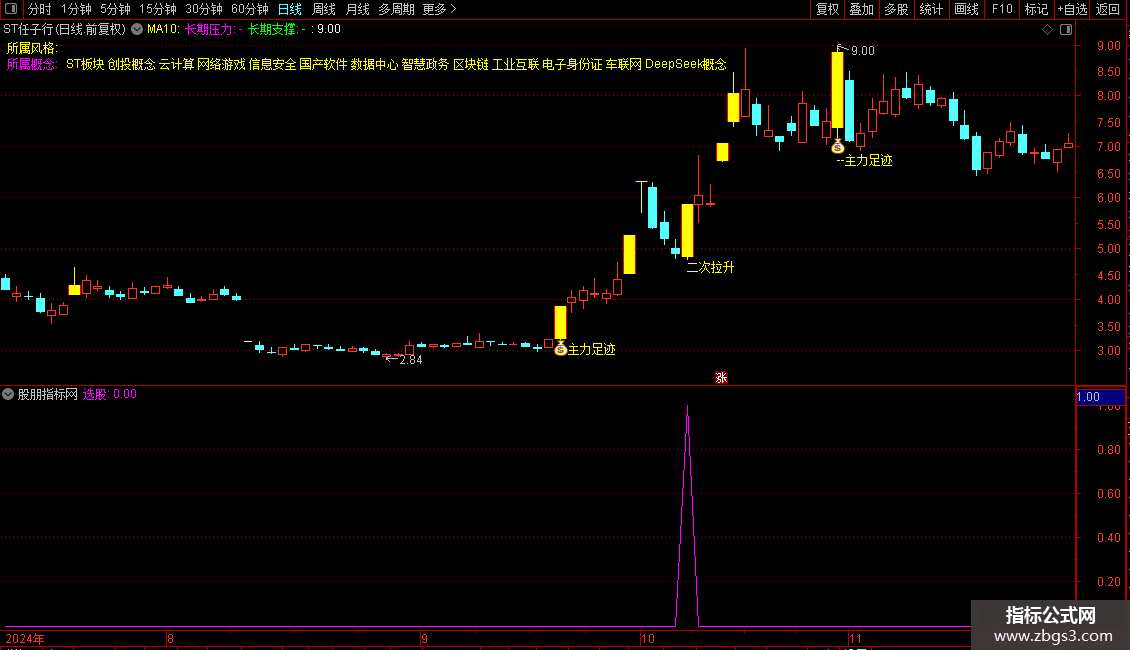Image resolution: width=1130 pixels, height=650 pixels.
Task: Click the 9.00 high price label
Action: [x=863, y=51]
